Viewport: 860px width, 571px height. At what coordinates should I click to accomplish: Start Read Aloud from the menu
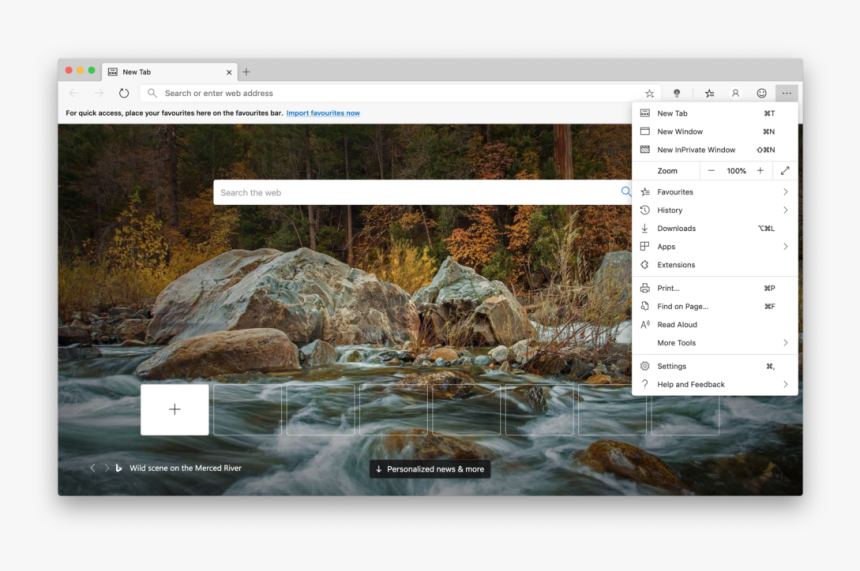pyautogui.click(x=715, y=324)
